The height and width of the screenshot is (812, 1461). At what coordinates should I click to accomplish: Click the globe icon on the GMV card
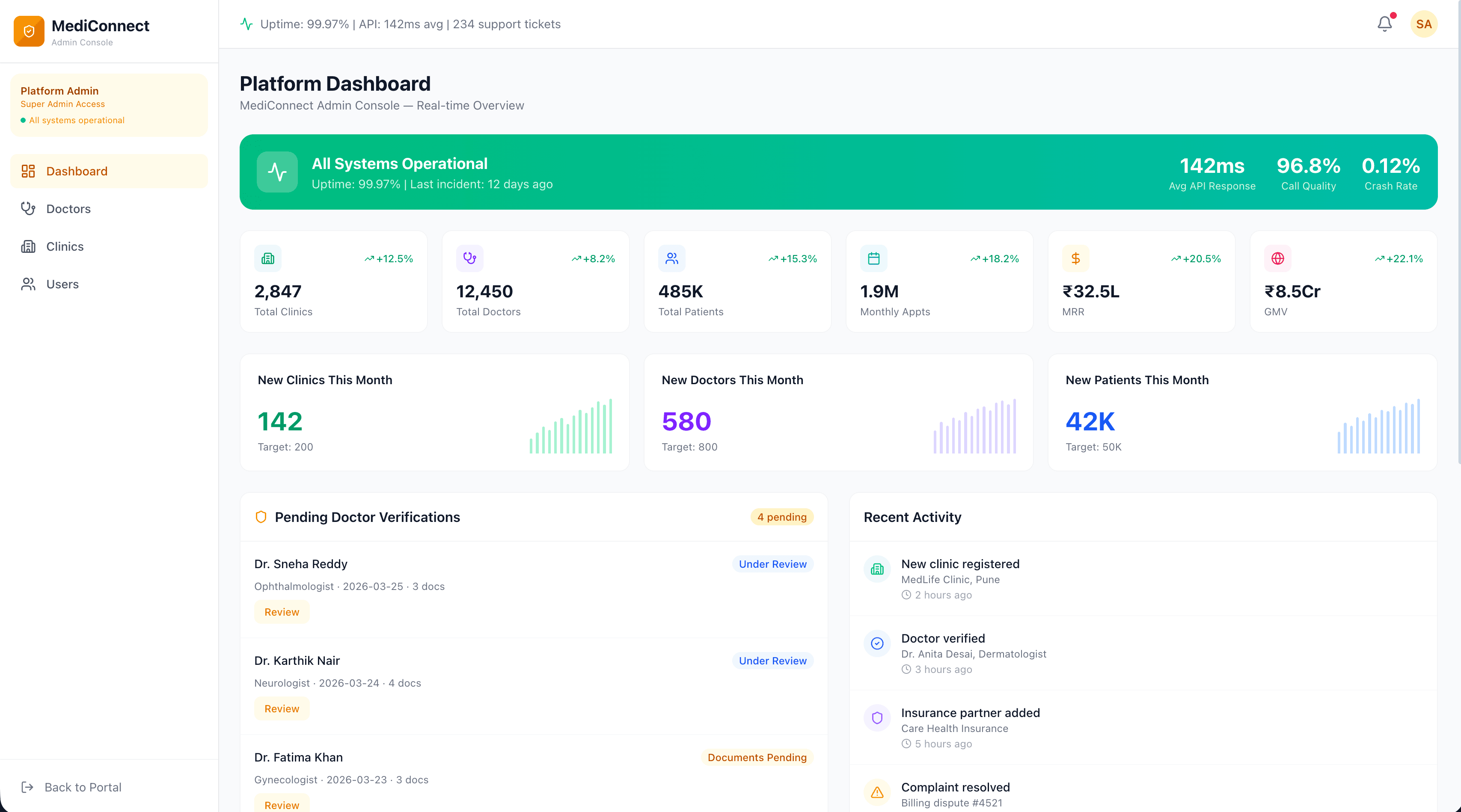point(1278,258)
